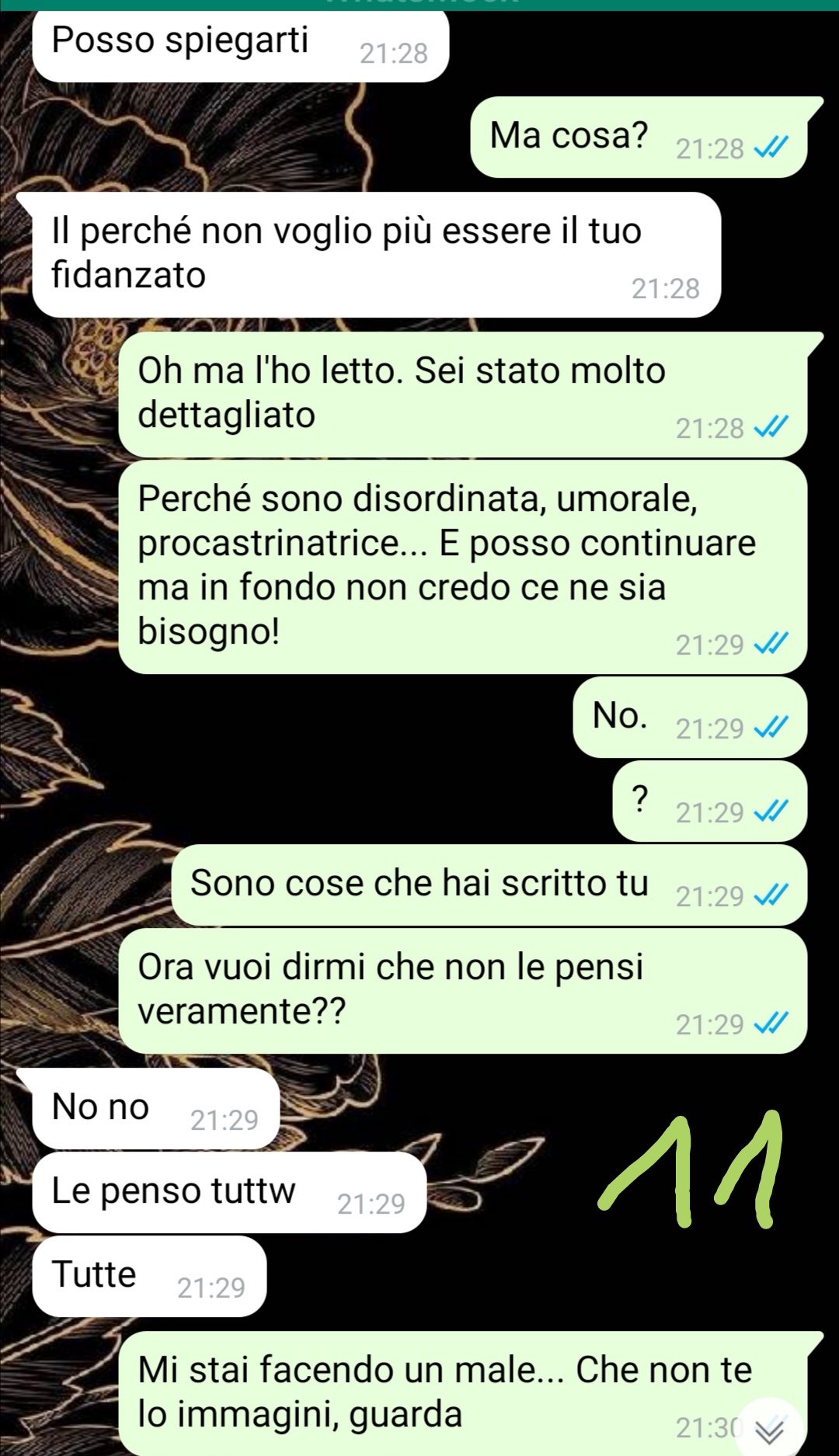Tap the blue ticks on "No." message
The height and width of the screenshot is (1456, 839).
pyautogui.click(x=771, y=727)
